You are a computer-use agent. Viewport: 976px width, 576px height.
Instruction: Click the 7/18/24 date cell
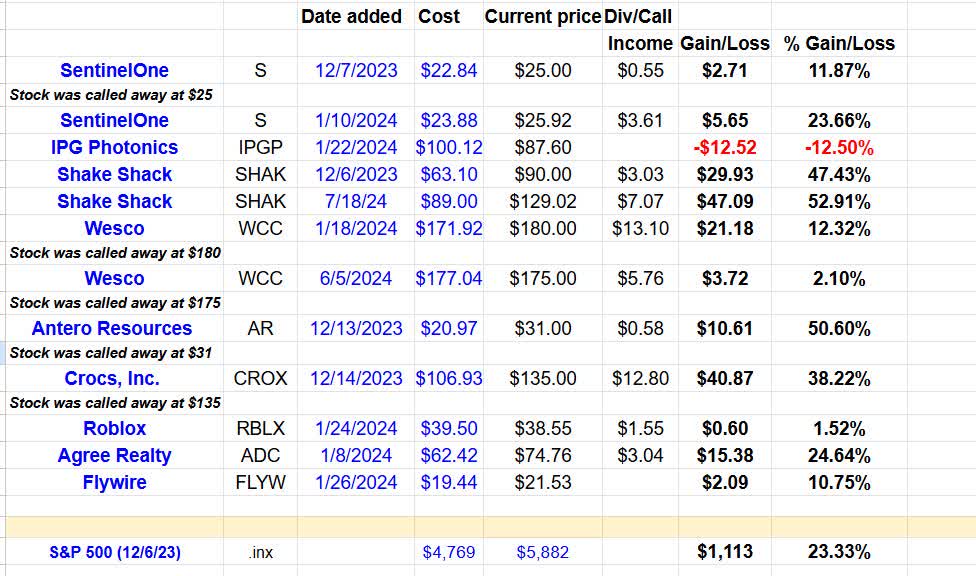point(357,201)
